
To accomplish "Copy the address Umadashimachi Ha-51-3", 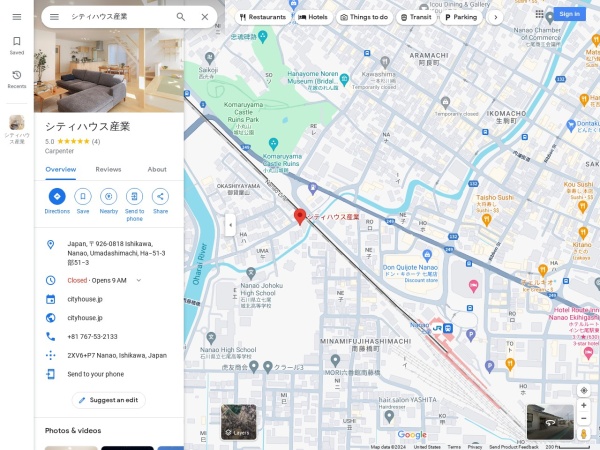I will pyautogui.click(x=109, y=253).
